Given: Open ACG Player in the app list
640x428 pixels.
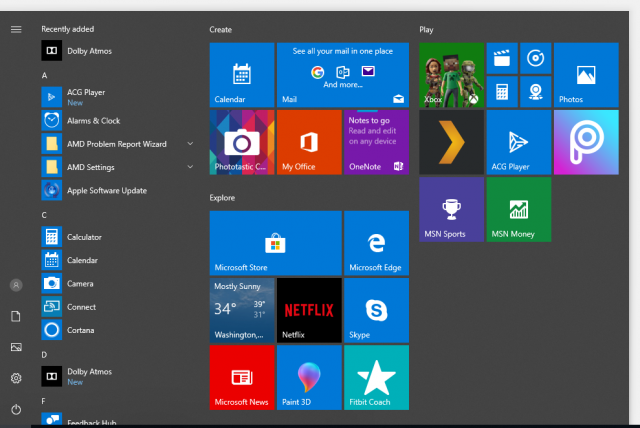Looking at the screenshot, I should click(117, 97).
